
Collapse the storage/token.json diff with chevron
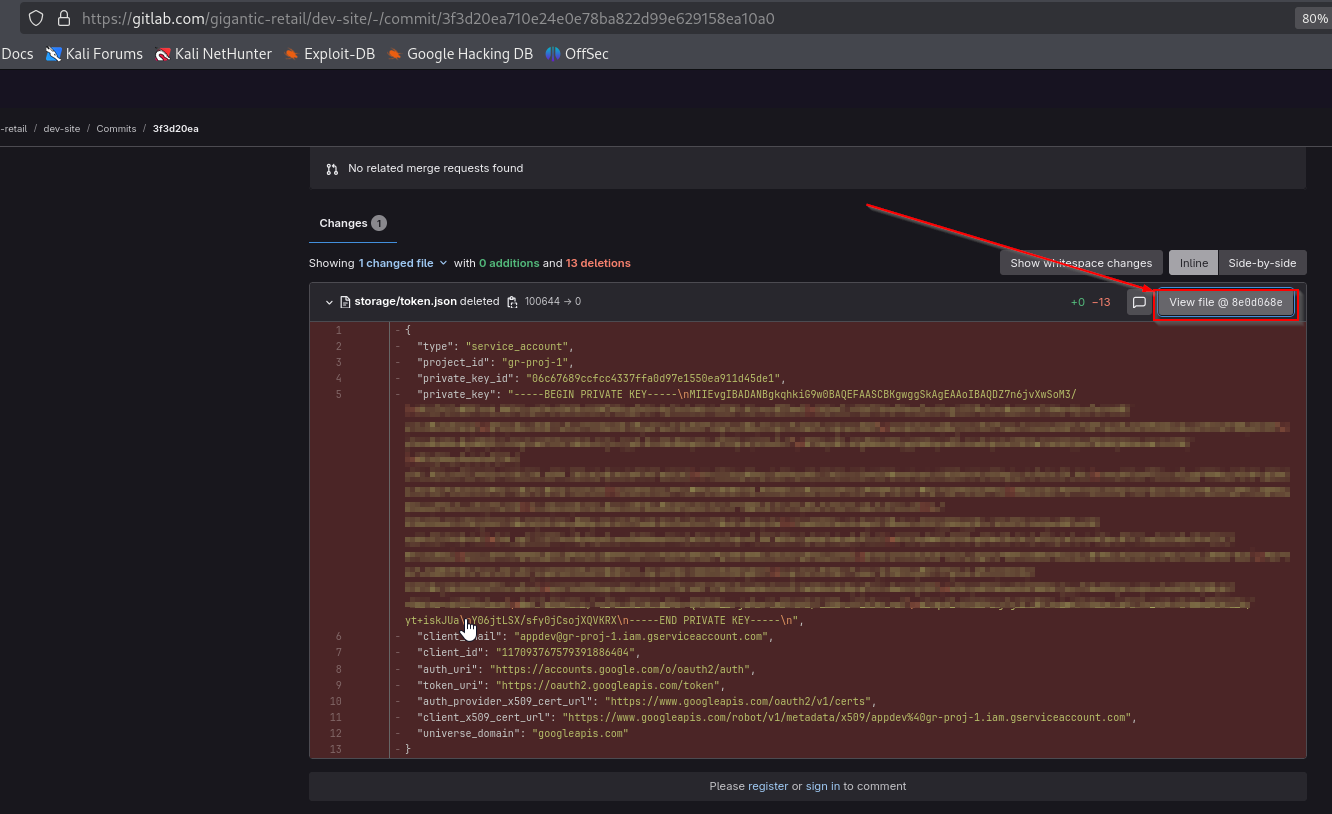[x=329, y=302]
